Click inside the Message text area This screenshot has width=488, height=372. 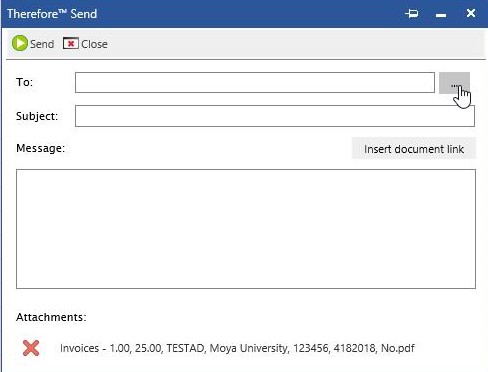[x=246, y=229]
